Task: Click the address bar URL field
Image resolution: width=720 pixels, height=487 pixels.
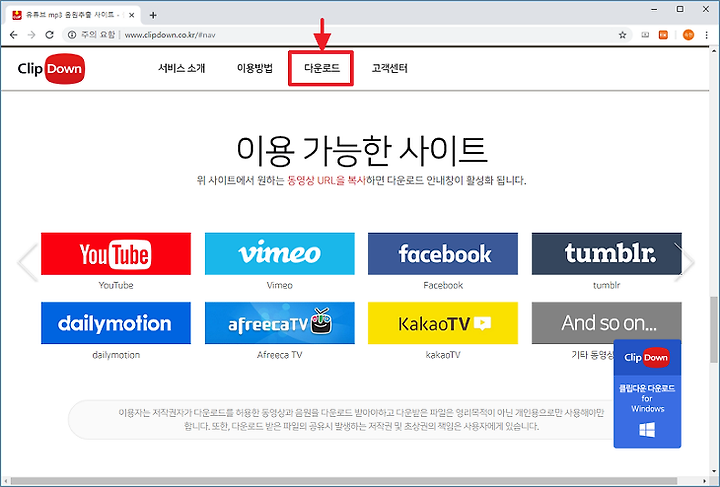Action: pos(349,35)
